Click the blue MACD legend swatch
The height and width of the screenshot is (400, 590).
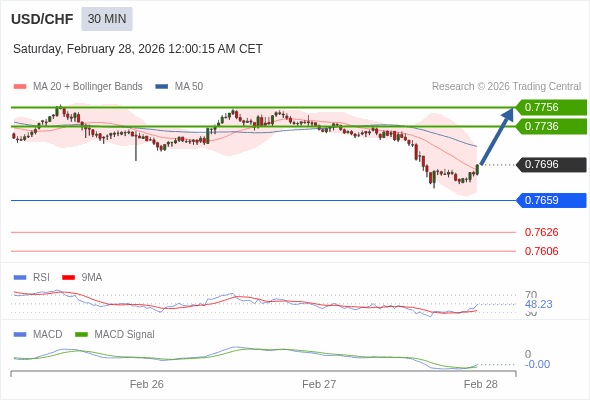click(x=20, y=335)
